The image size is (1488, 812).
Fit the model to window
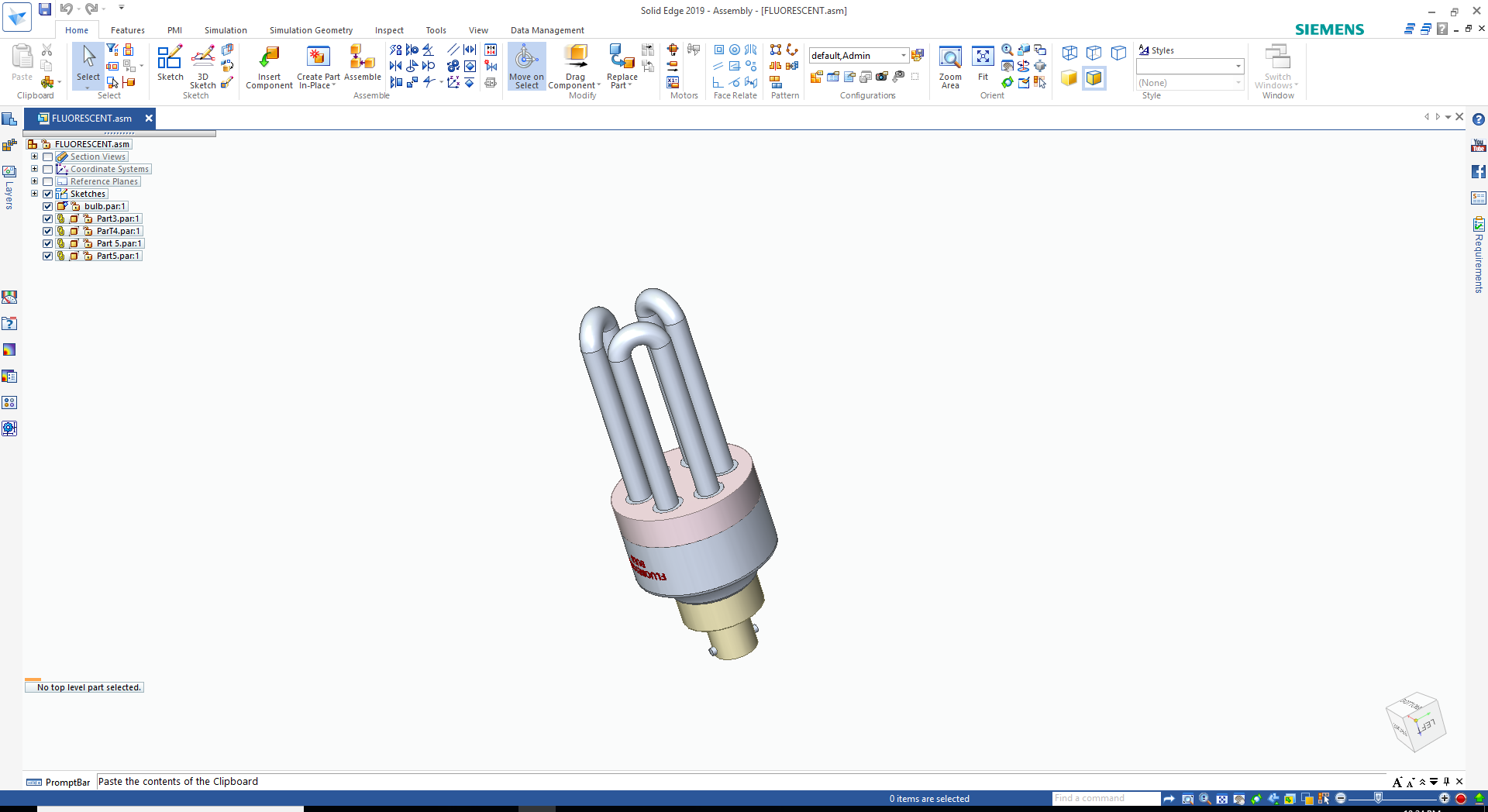click(x=983, y=63)
